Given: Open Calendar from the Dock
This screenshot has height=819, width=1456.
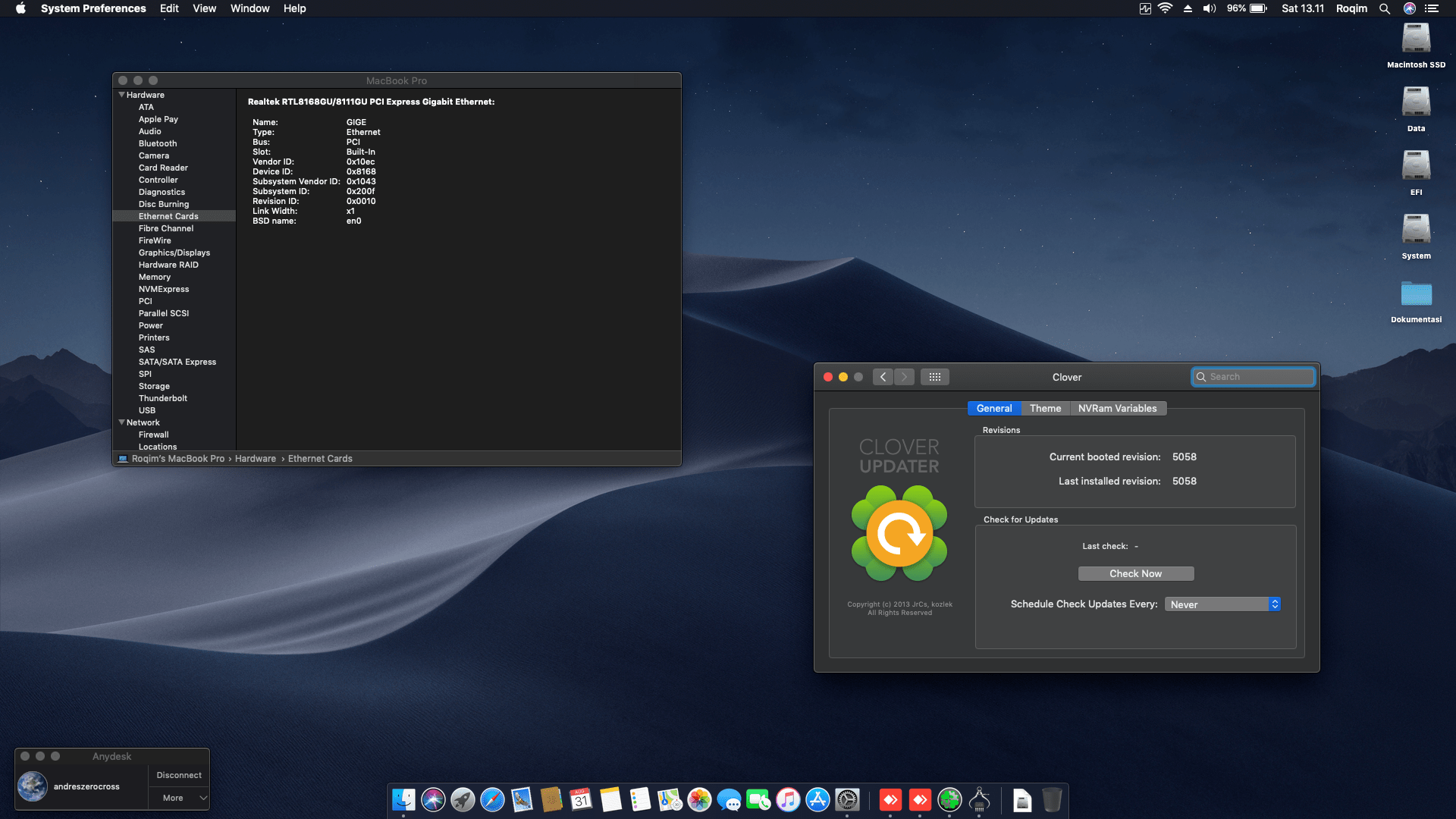Looking at the screenshot, I should 581,799.
